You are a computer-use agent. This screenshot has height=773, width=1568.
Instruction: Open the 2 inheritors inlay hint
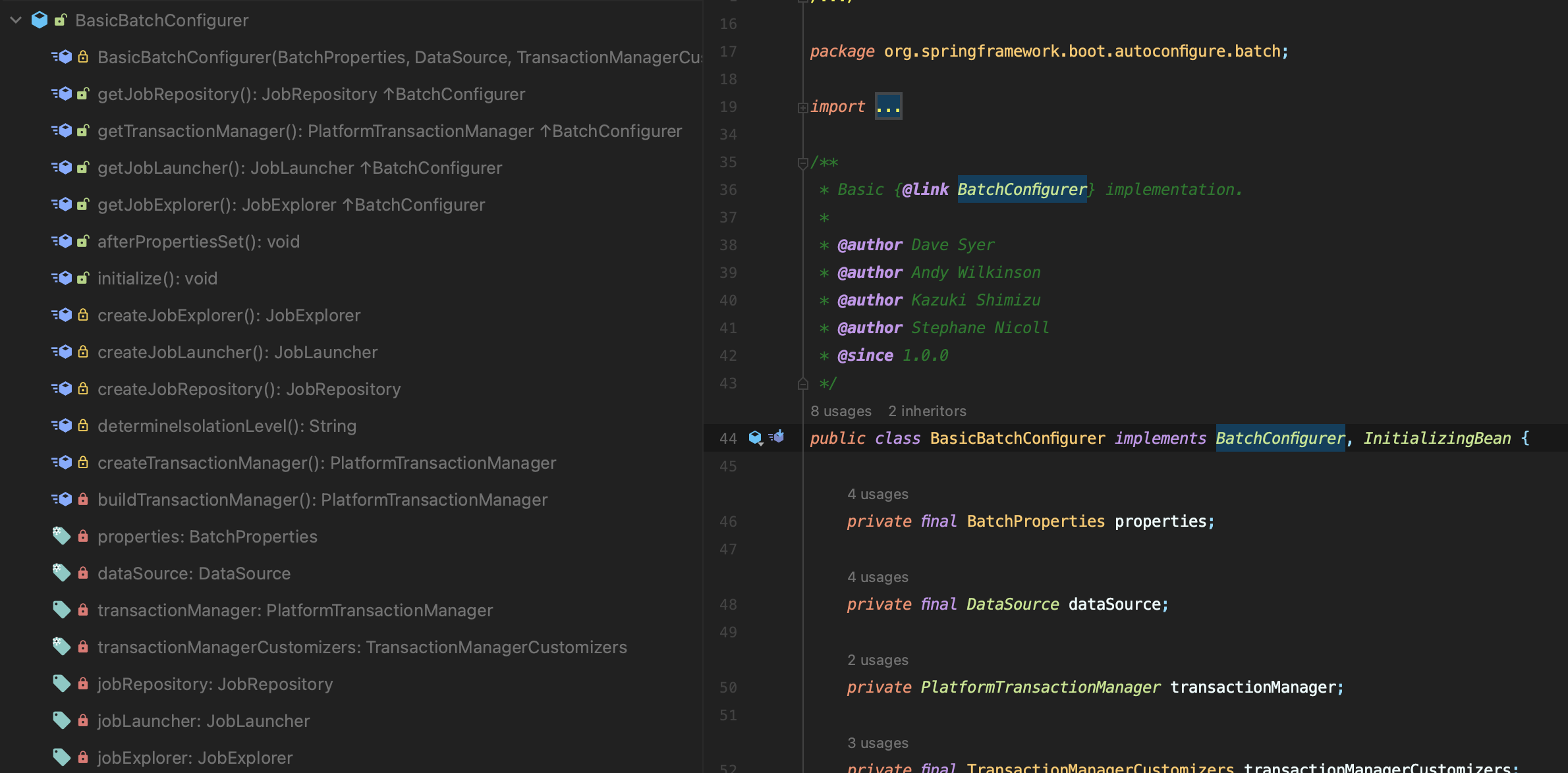pos(927,412)
